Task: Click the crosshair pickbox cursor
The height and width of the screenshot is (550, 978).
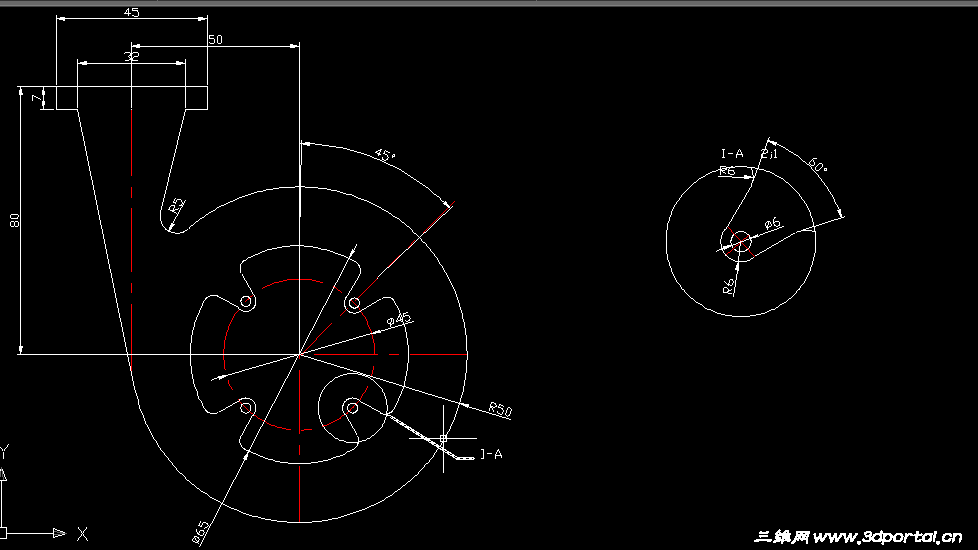Action: point(443,438)
